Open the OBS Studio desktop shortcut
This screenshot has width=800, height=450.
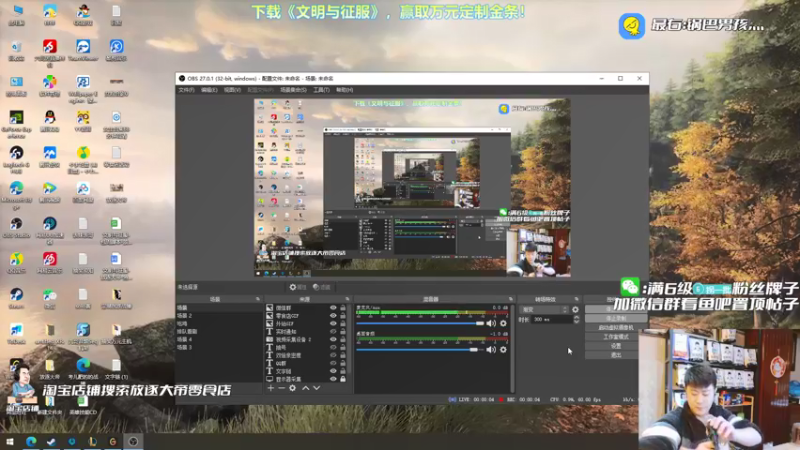16,228
